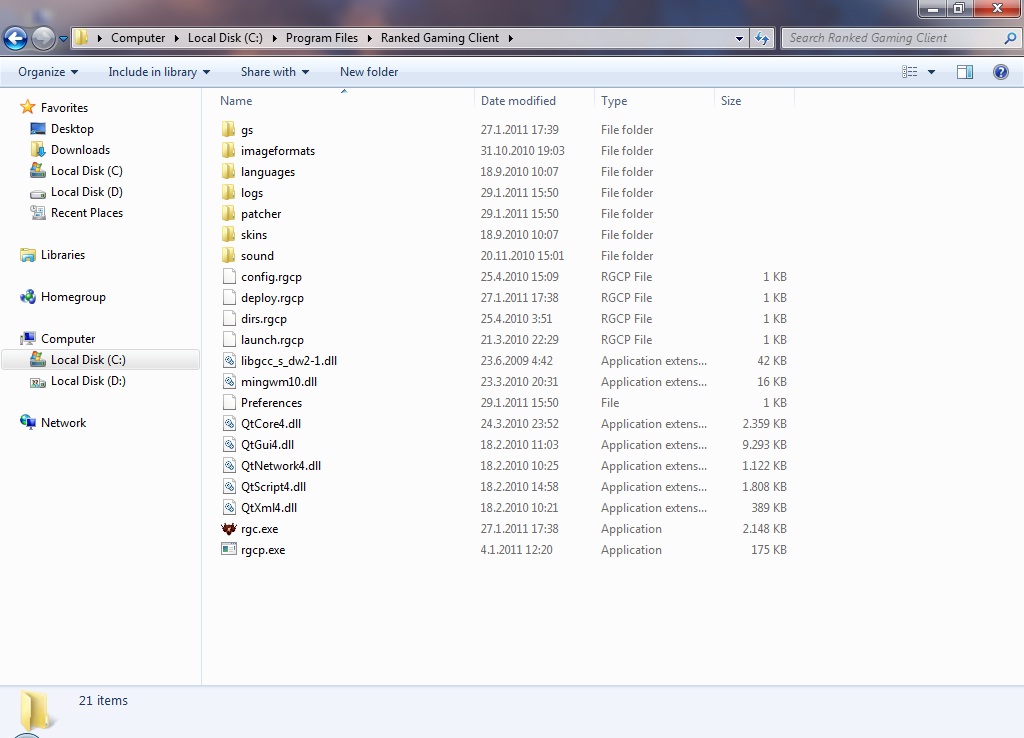This screenshot has width=1024, height=738.
Task: Open the view options dropdown arrow
Action: click(931, 72)
